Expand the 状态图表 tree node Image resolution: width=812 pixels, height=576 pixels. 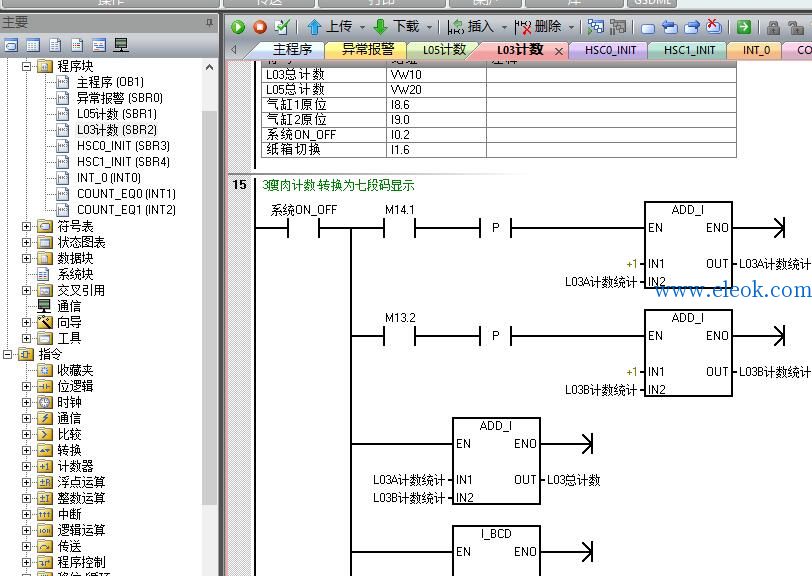(26, 242)
